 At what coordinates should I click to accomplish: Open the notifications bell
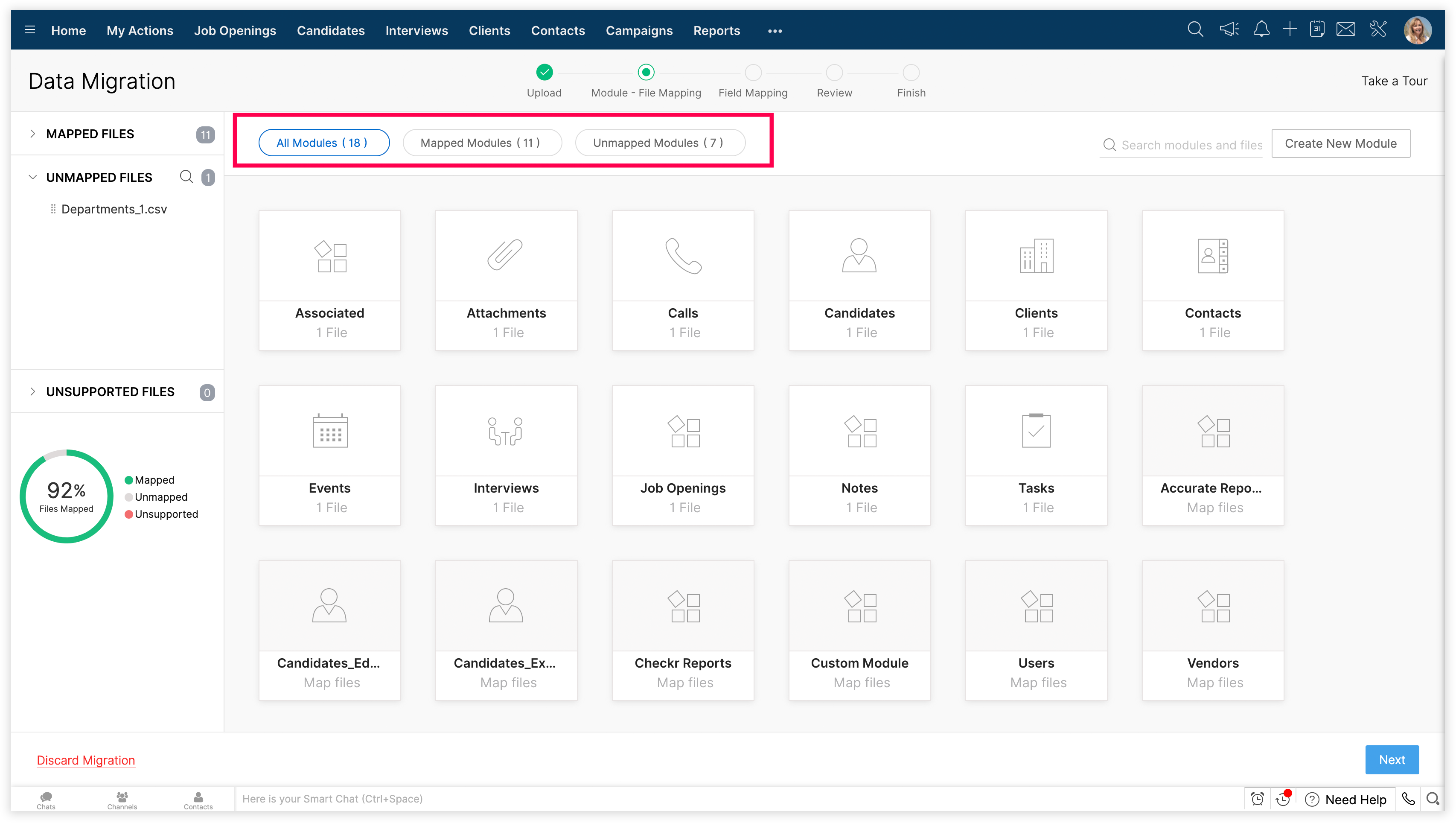[1261, 29]
